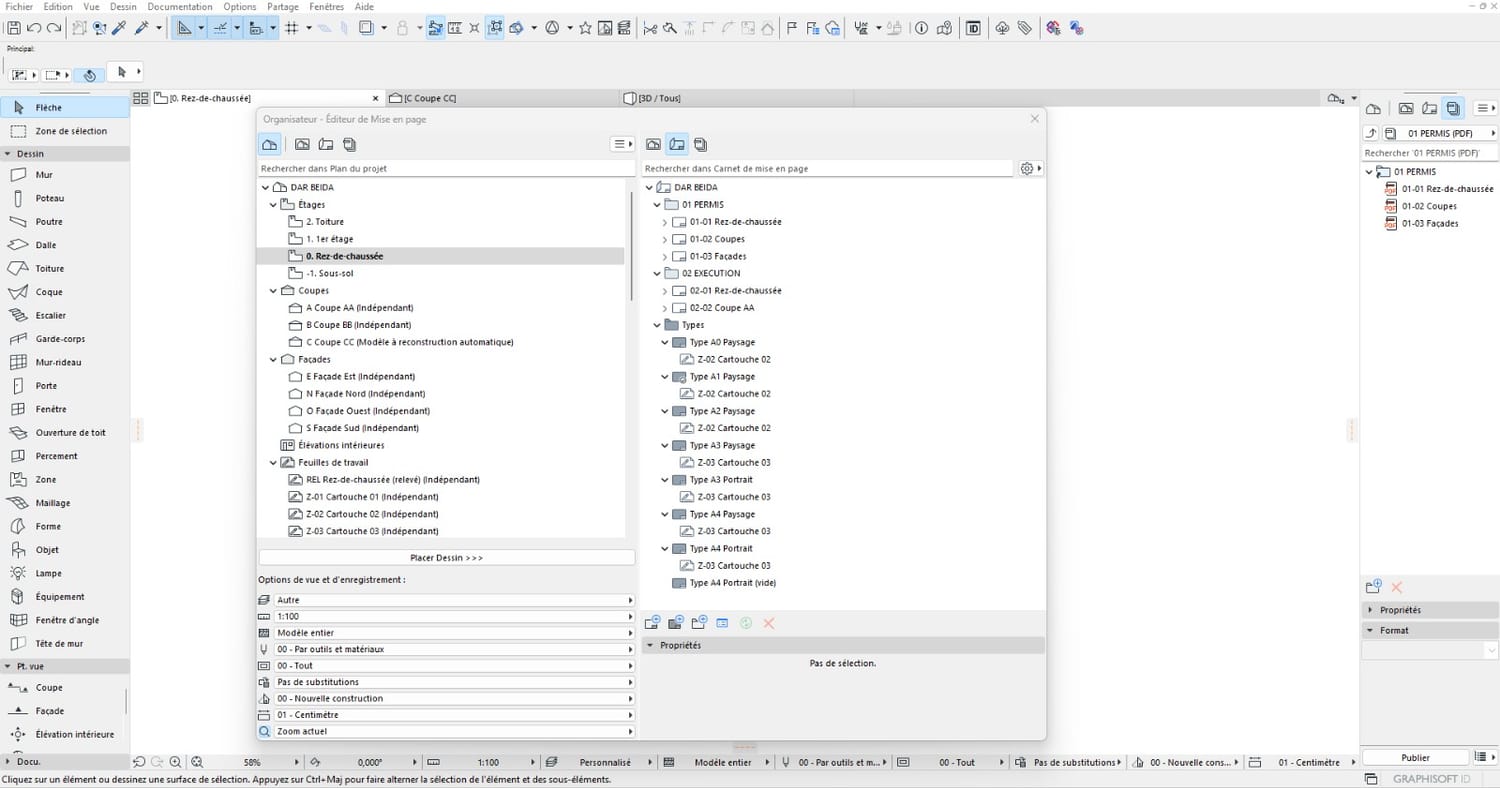
Task: Collapse the Étages folder in project map
Action: coord(273,205)
